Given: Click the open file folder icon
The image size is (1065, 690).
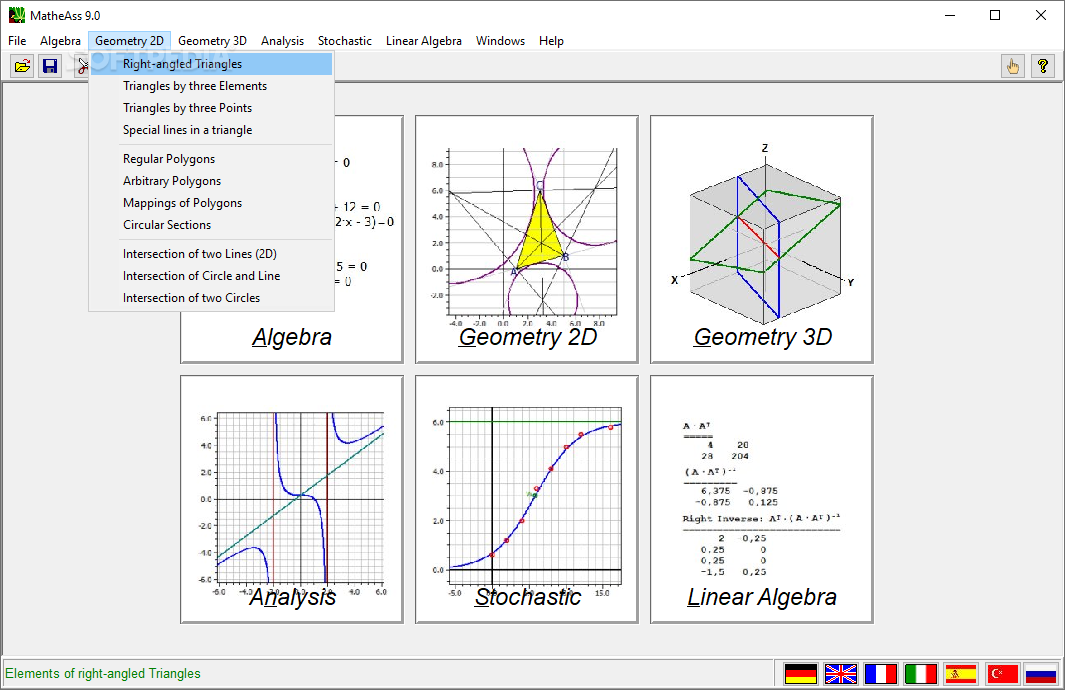Looking at the screenshot, I should (22, 66).
